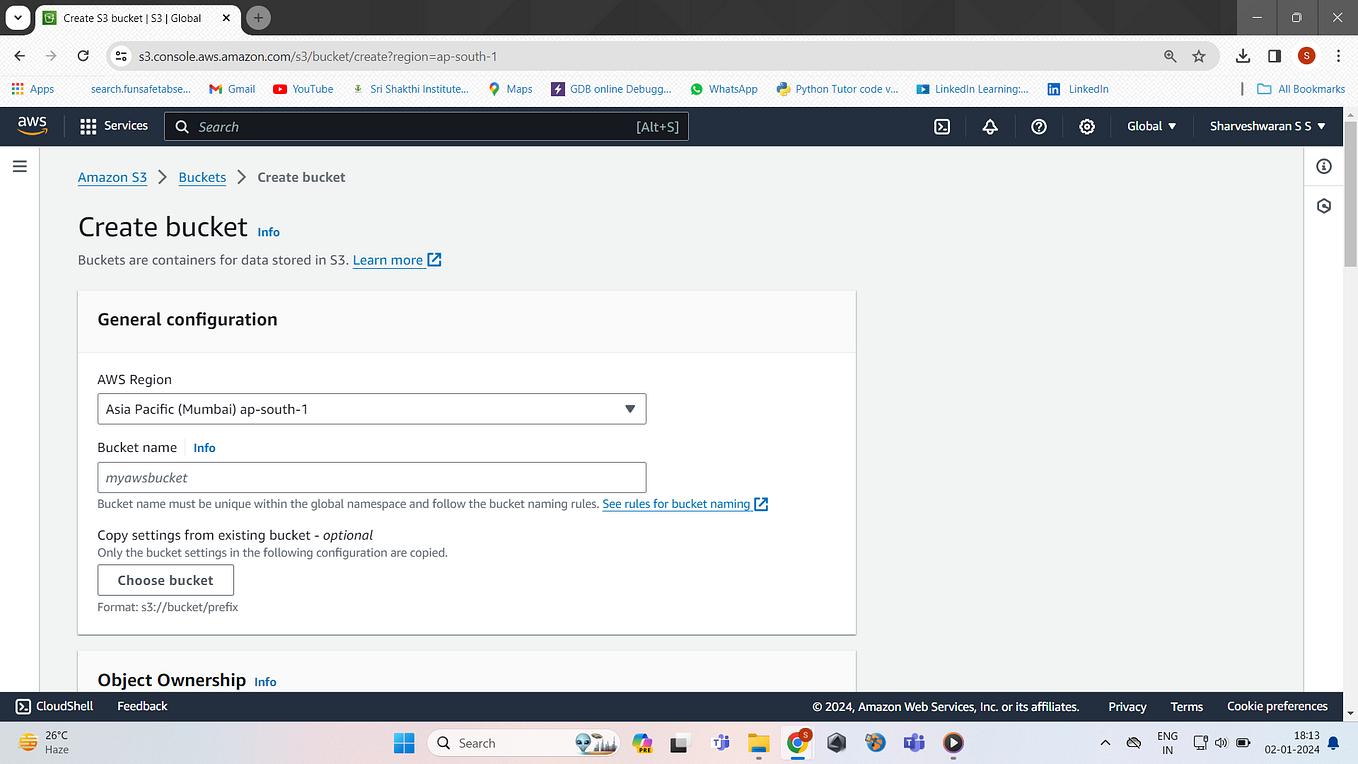Open the Services grid menu

(114, 126)
